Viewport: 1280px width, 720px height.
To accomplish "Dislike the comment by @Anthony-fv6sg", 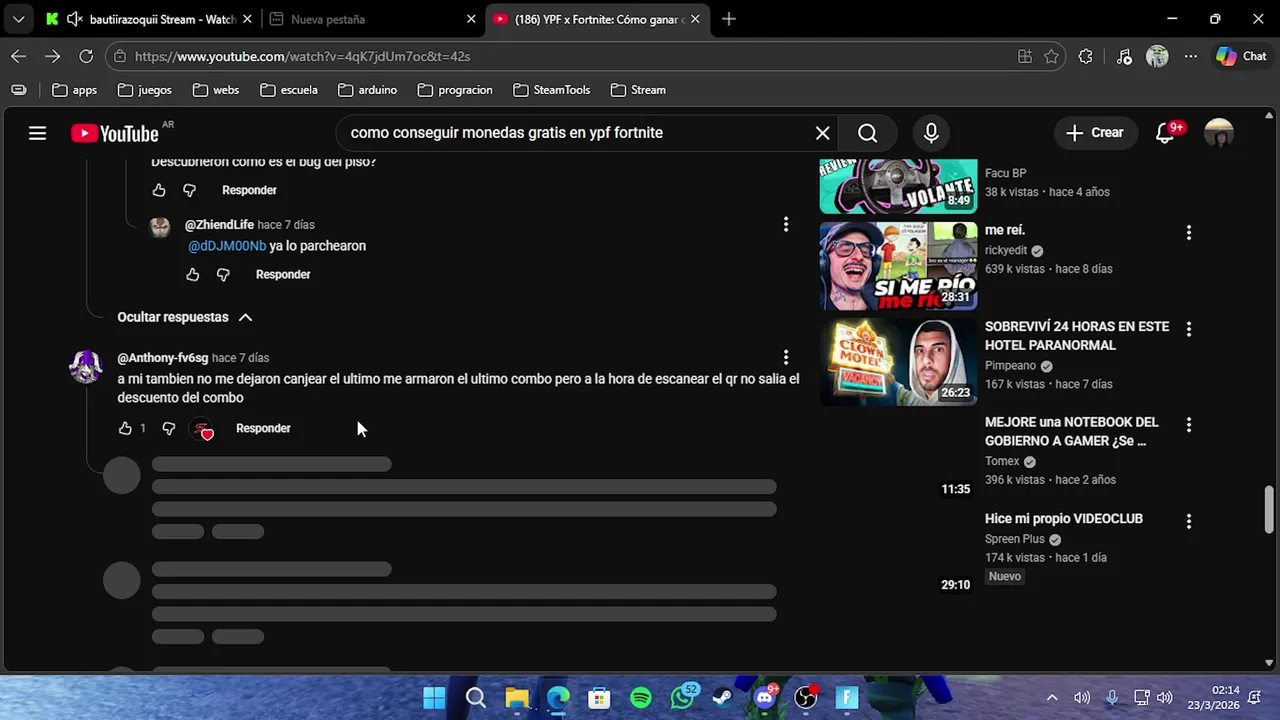I will tap(168, 428).
